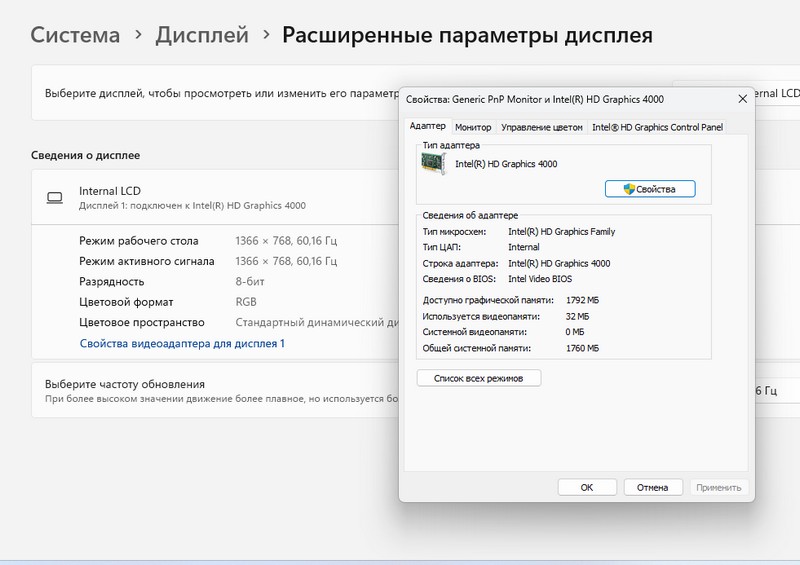The height and width of the screenshot is (565, 800).
Task: Click the properties dialog title bar
Action: coord(560,99)
